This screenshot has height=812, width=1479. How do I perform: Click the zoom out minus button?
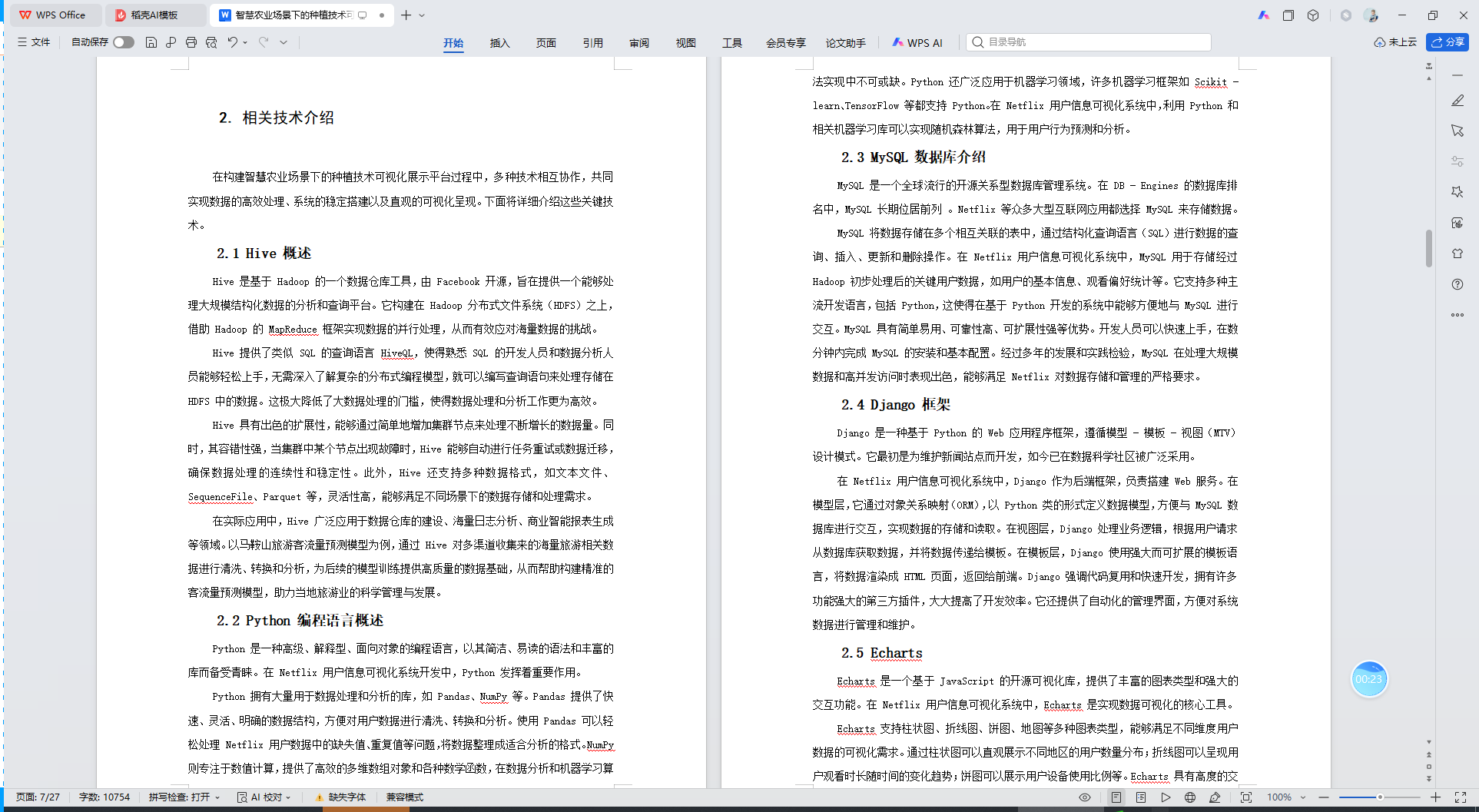1324,797
